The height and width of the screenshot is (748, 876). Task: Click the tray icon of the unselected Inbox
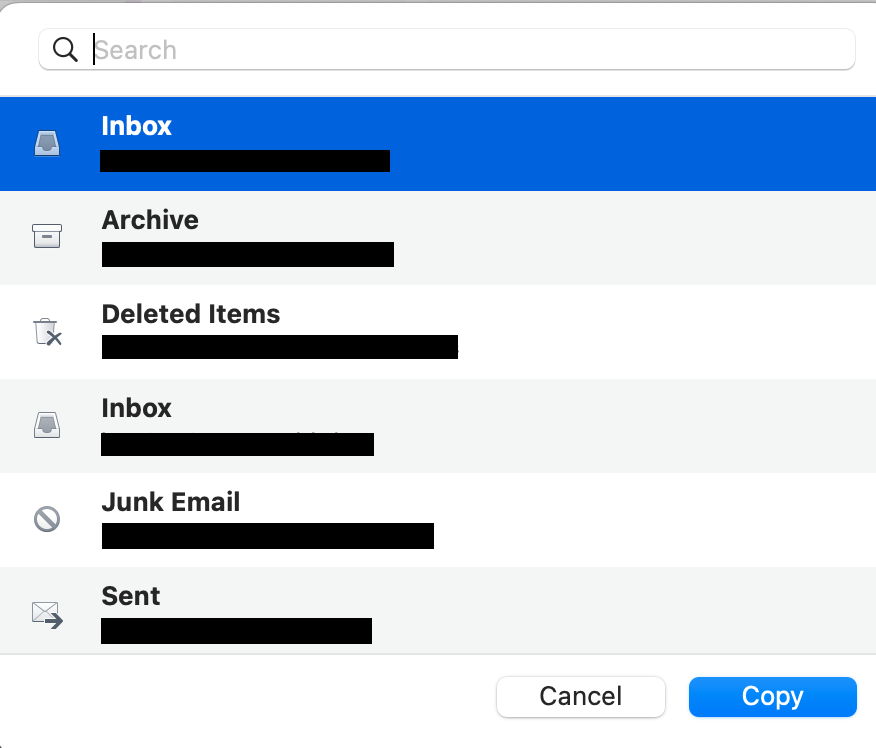coord(47,425)
